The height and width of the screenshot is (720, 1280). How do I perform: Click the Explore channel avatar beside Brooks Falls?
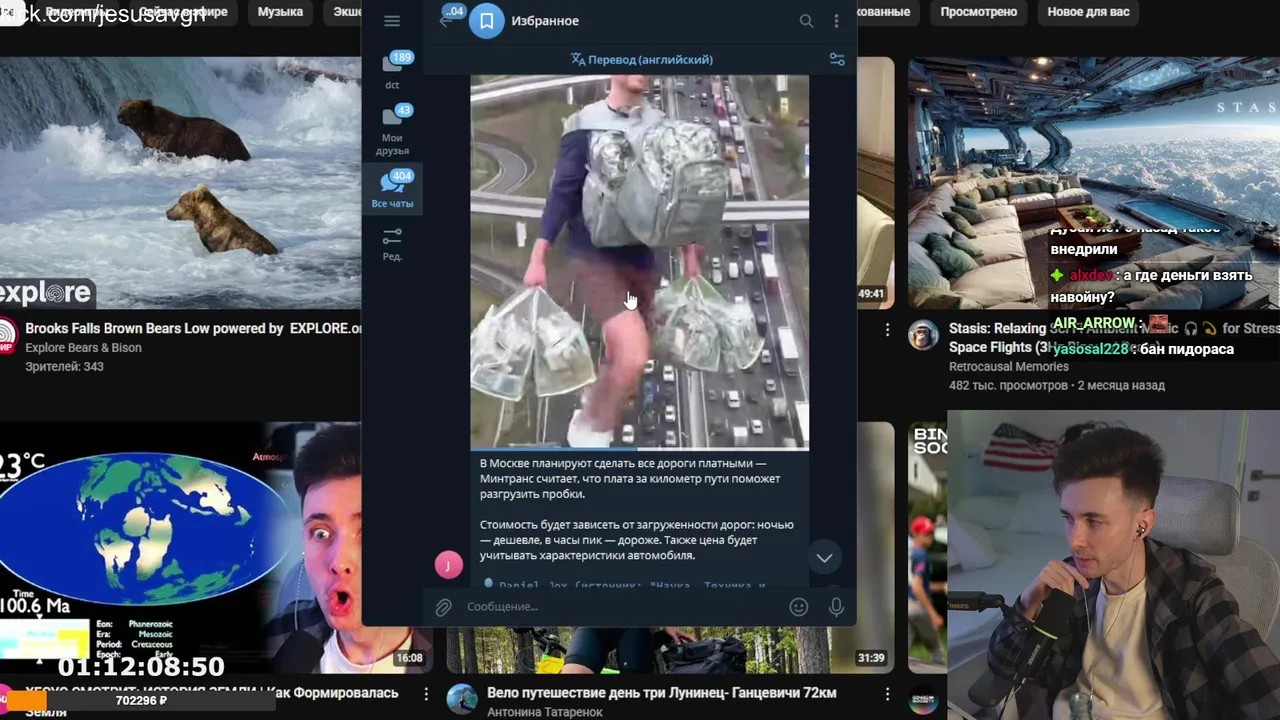(7, 336)
